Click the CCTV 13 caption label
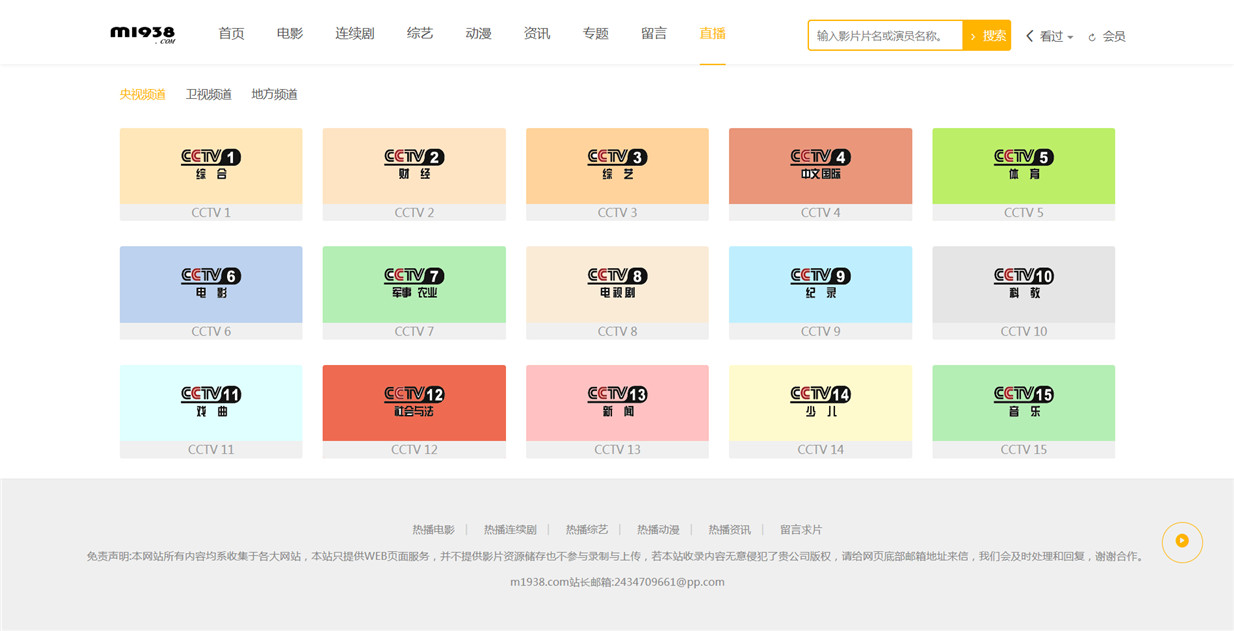 (x=617, y=450)
